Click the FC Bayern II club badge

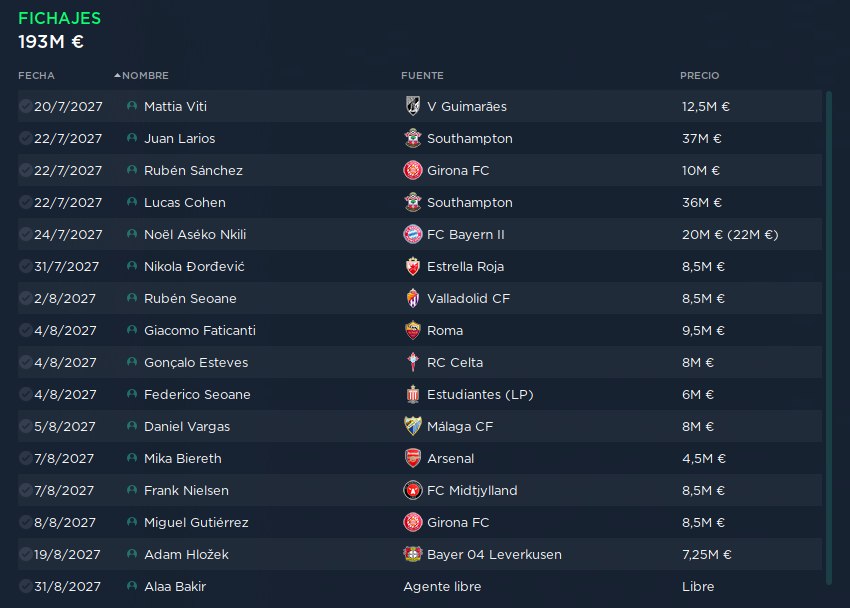coord(413,234)
